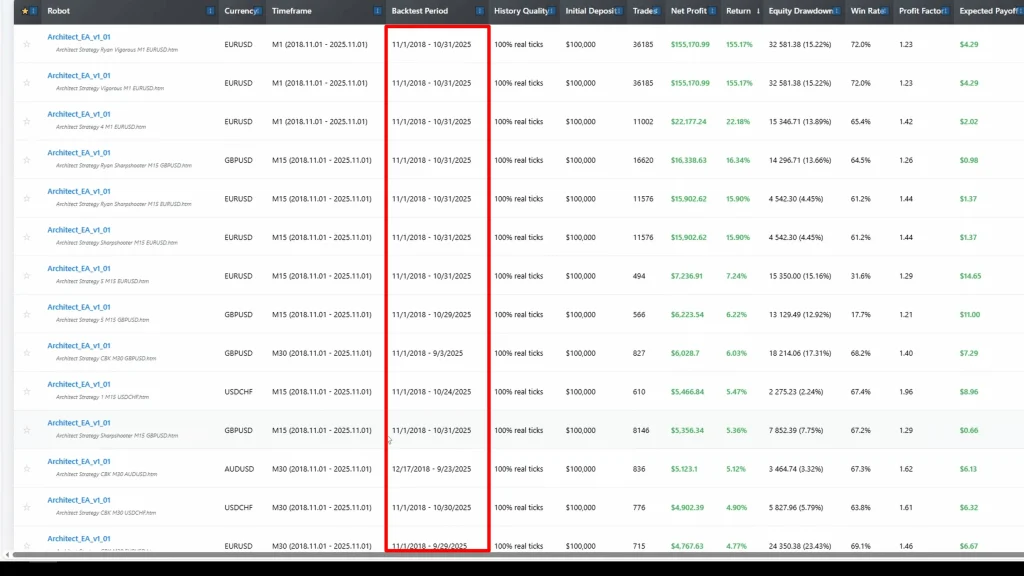Toggle star for CBK M30 GBPUSD row
Image resolution: width=1024 pixels, height=576 pixels.
[27, 353]
